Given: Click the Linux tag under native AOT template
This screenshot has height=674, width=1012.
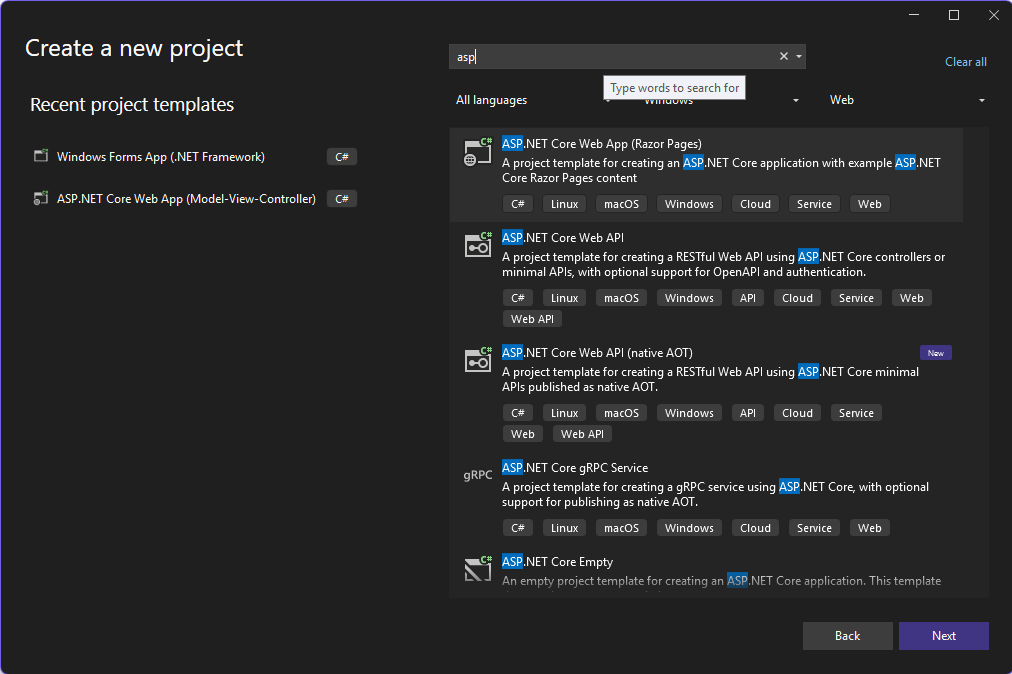Looking at the screenshot, I should click(565, 413).
